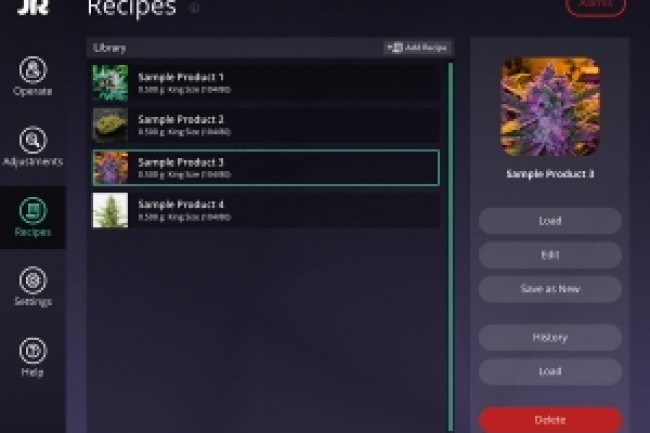The width and height of the screenshot is (650, 433).
Task: Click the first Load button
Action: coord(550,221)
